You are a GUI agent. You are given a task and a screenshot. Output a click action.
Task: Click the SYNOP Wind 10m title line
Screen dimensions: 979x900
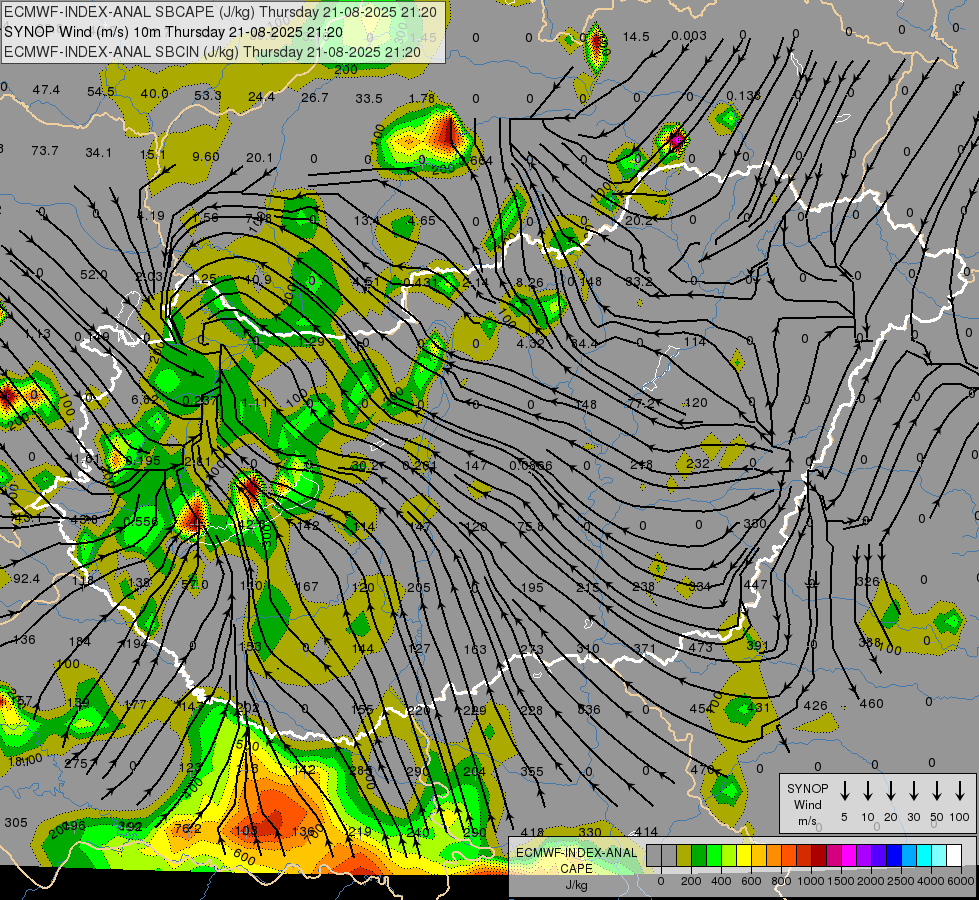click(174, 32)
